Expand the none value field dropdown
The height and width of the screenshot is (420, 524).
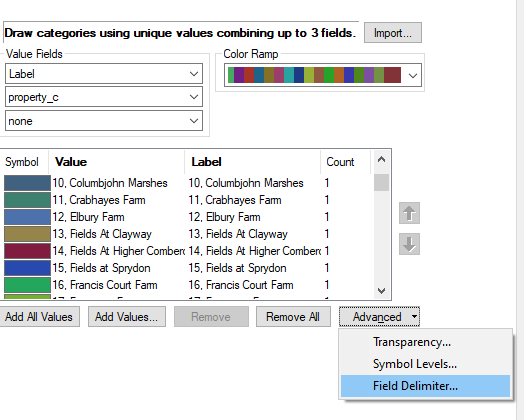[x=104, y=121]
